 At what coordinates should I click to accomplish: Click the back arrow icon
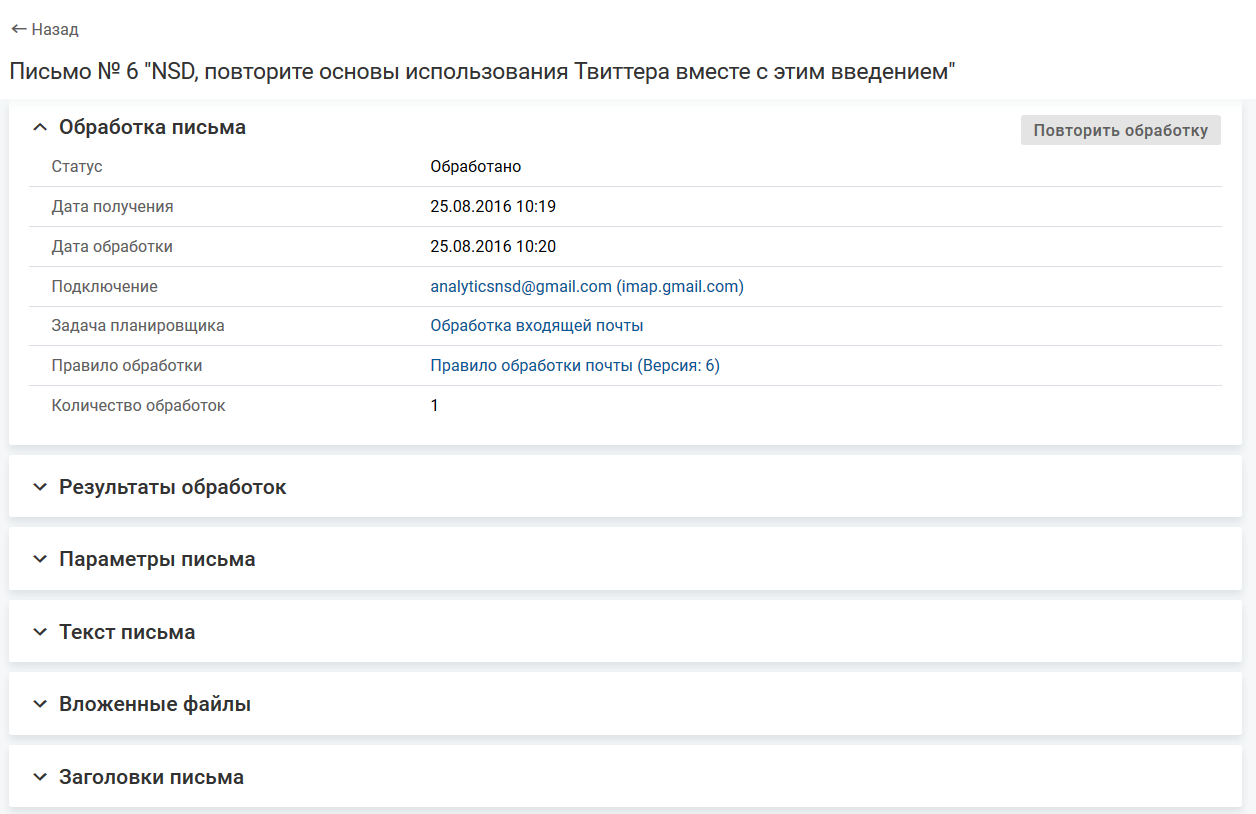(x=18, y=30)
